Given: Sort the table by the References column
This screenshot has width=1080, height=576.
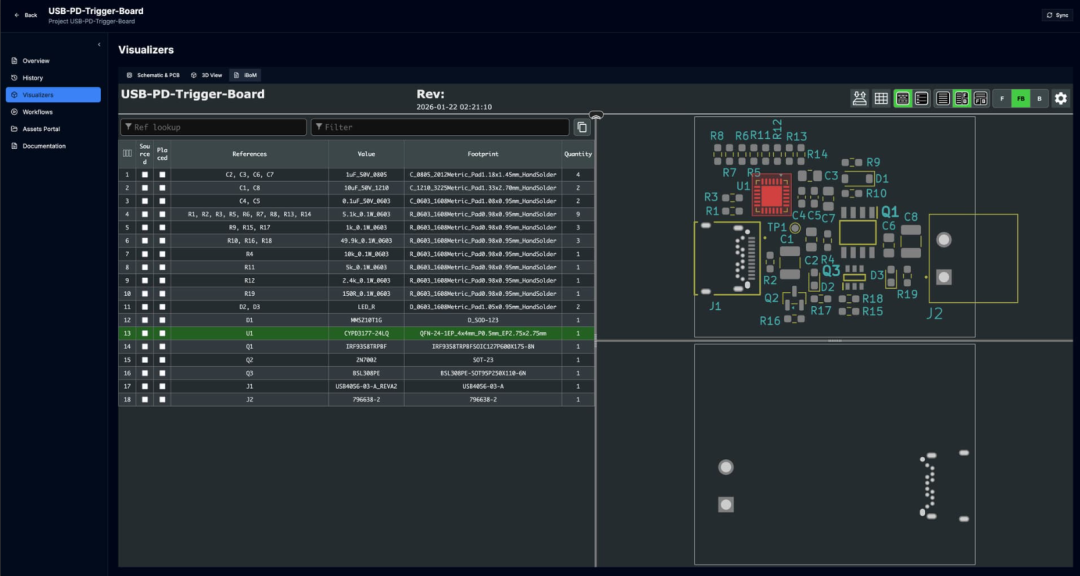Looking at the screenshot, I should tap(249, 154).
